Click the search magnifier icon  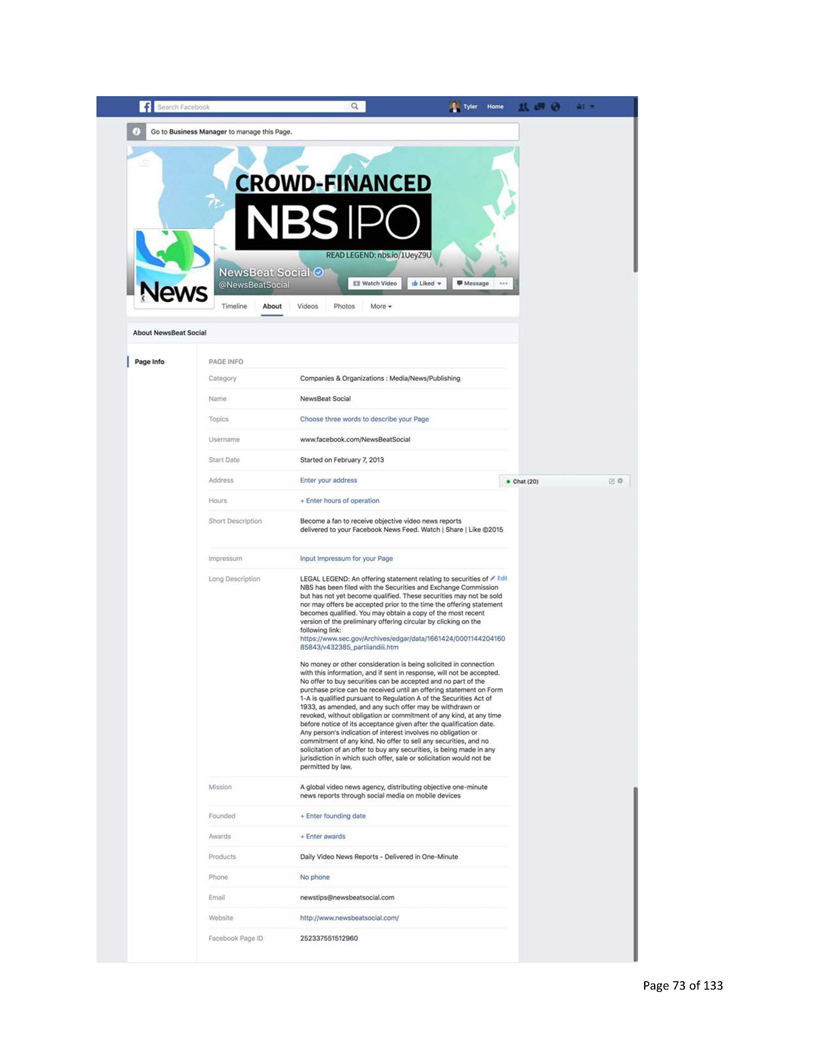(355, 106)
